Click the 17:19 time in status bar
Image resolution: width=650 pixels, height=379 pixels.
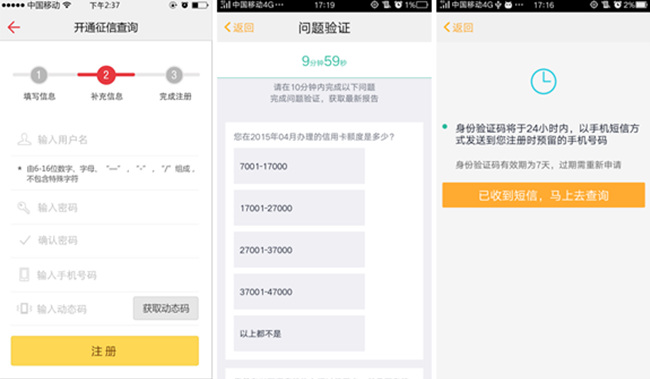[325, 5]
